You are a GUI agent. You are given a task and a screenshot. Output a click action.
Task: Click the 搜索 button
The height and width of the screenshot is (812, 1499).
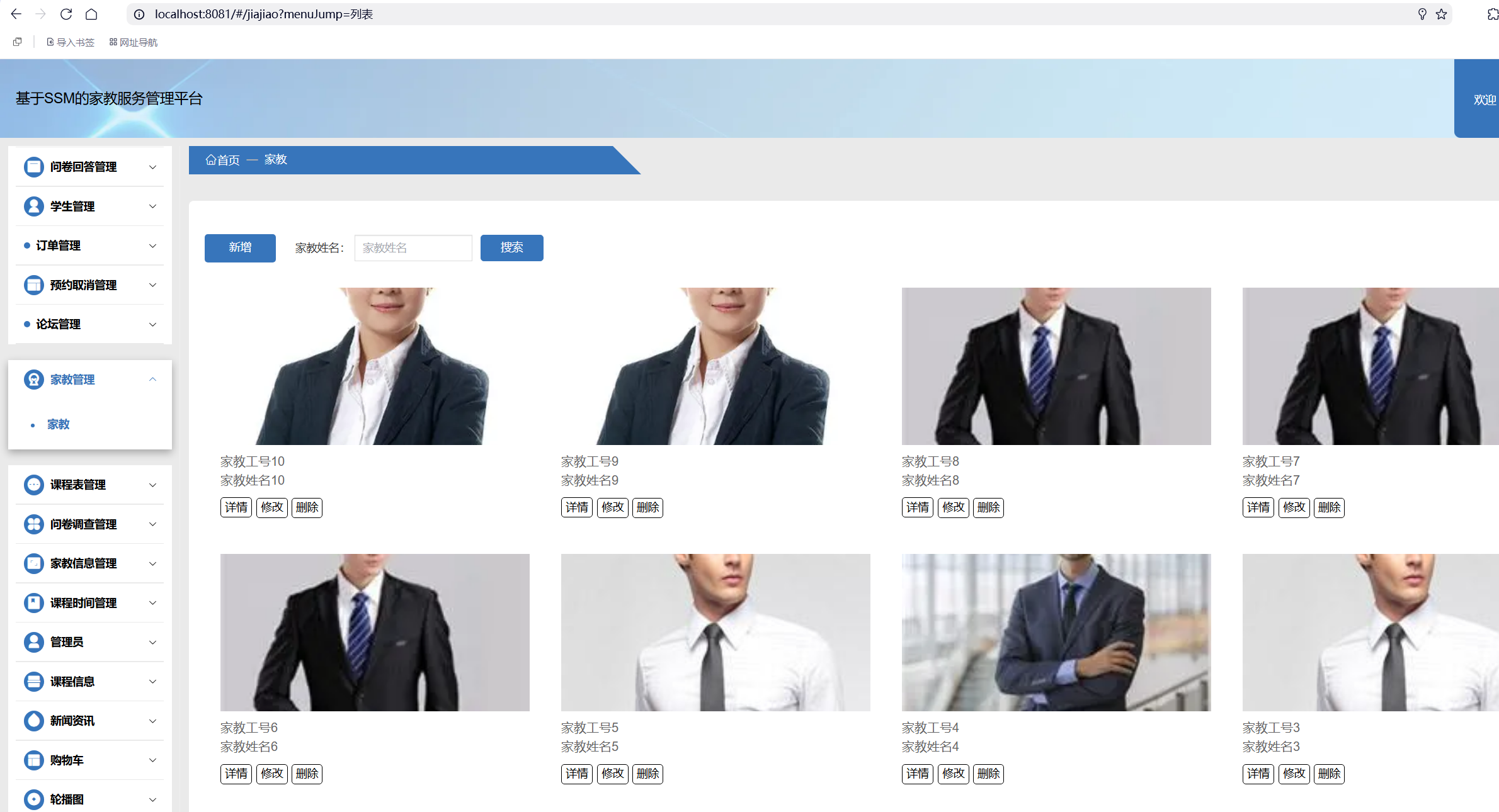(511, 247)
